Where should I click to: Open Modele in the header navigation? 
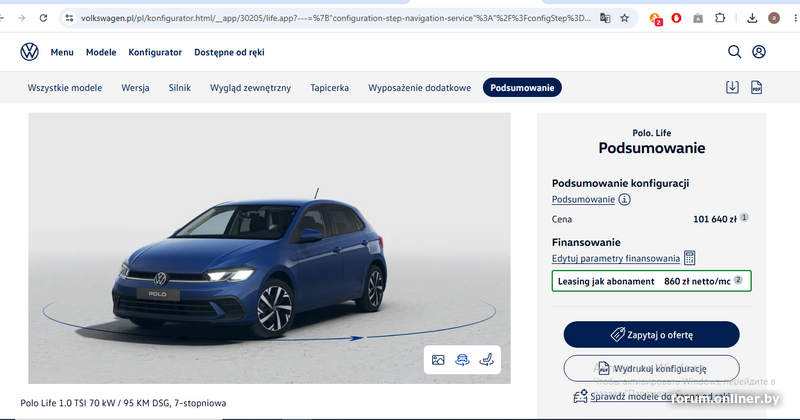[x=101, y=52]
